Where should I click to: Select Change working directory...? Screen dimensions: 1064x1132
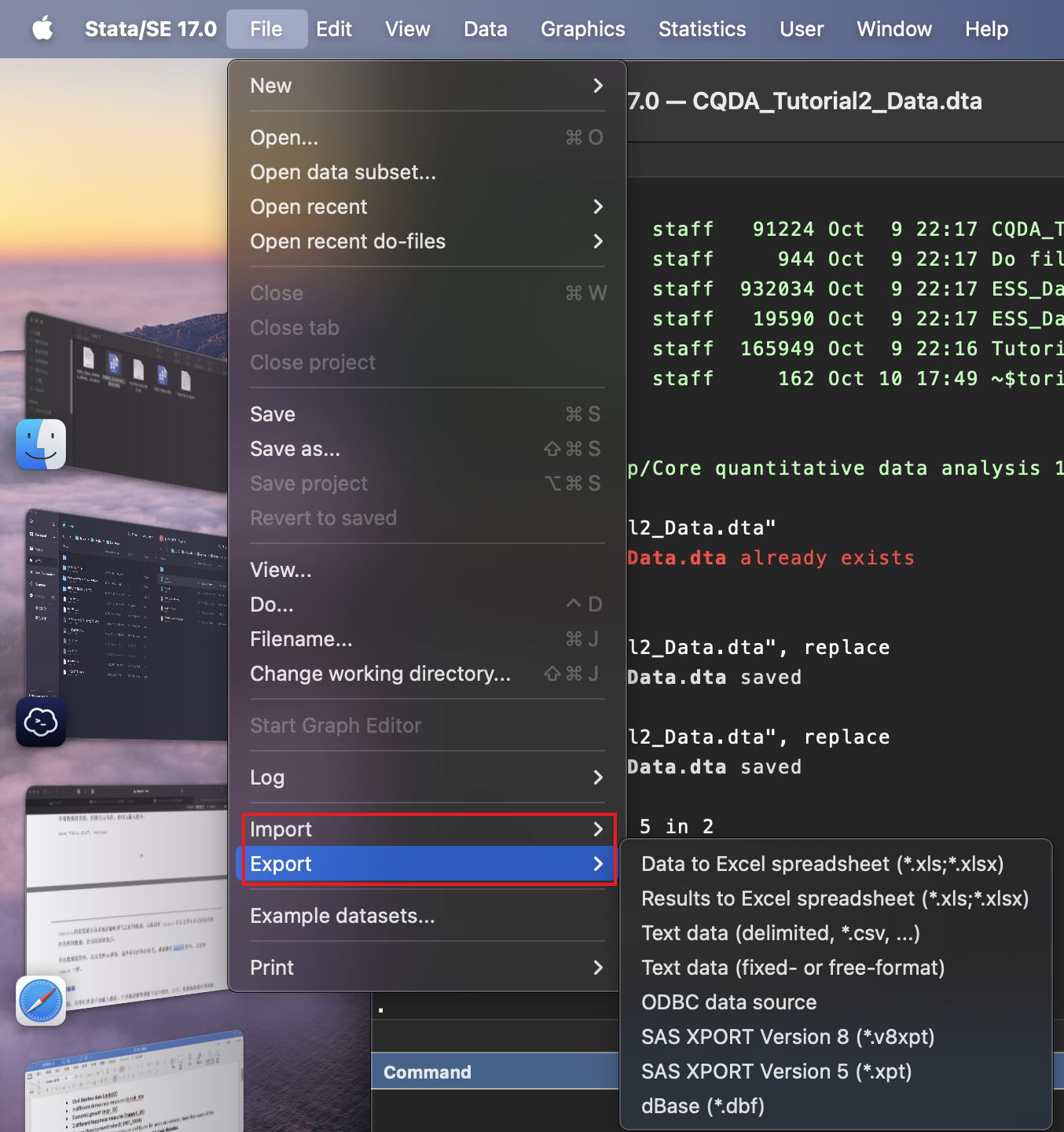coord(427,674)
